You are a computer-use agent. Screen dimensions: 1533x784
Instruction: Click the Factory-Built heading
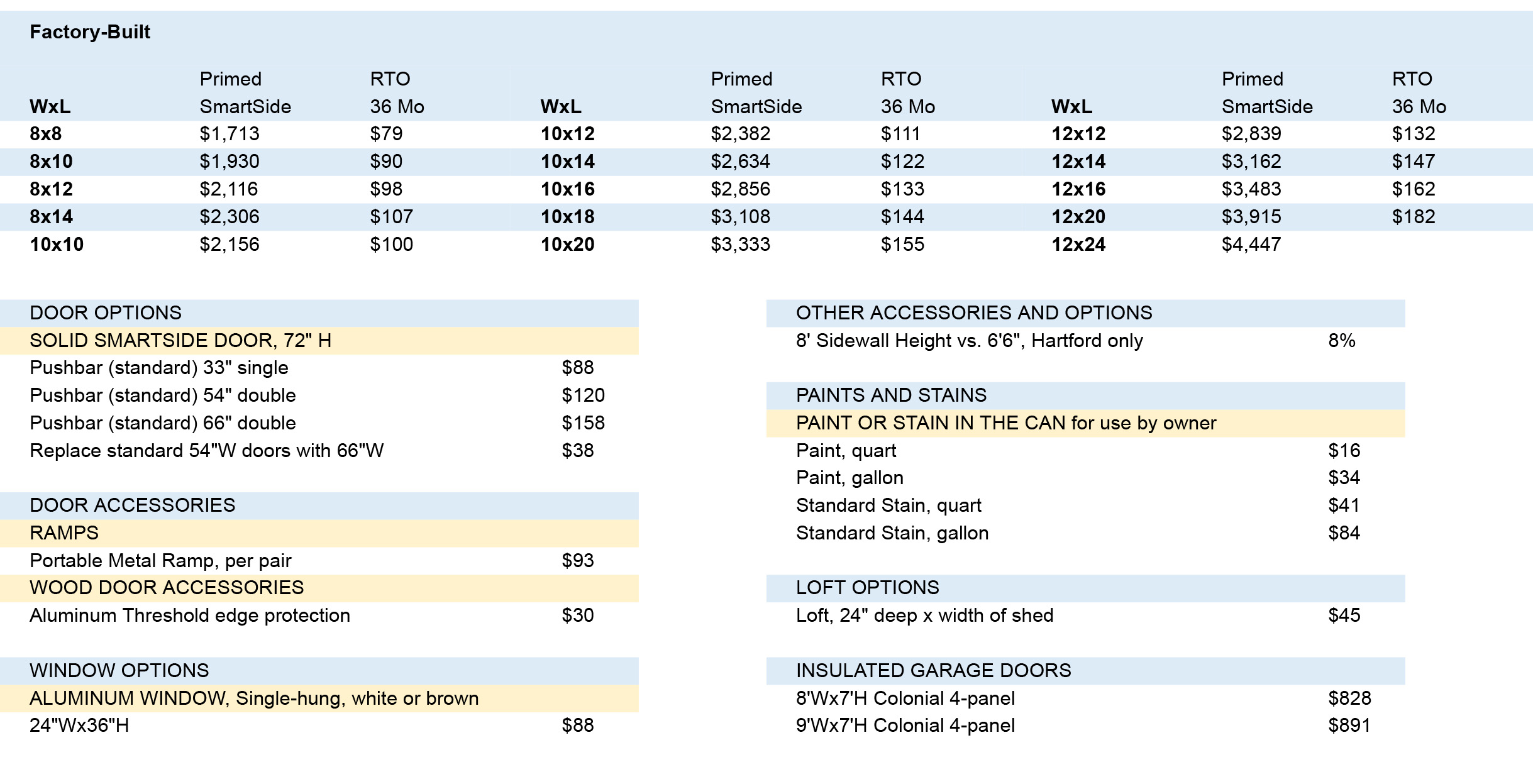(x=90, y=32)
